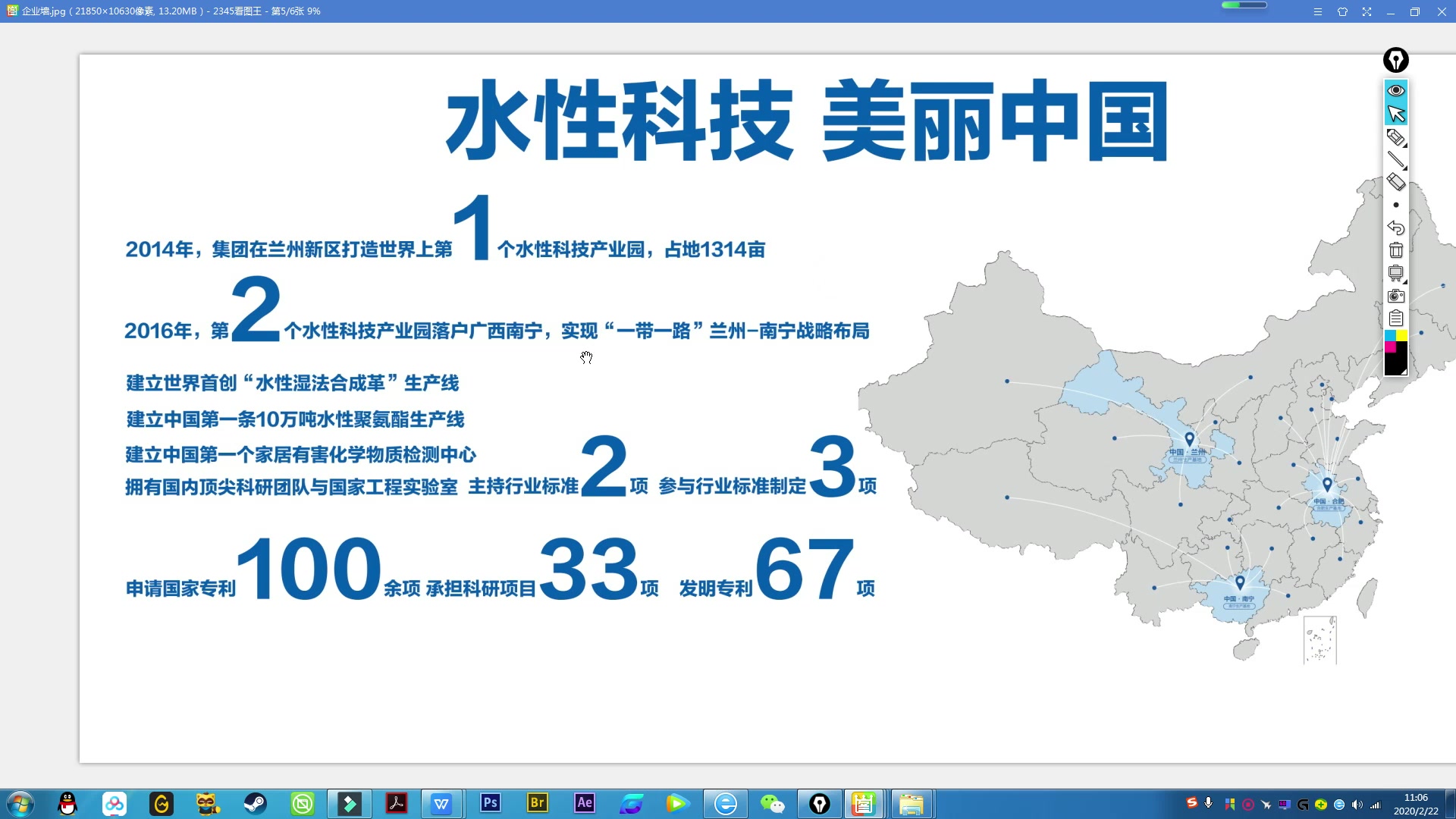The width and height of the screenshot is (1456, 819).
Task: Click the Sogou input method tray icon
Action: [1192, 803]
